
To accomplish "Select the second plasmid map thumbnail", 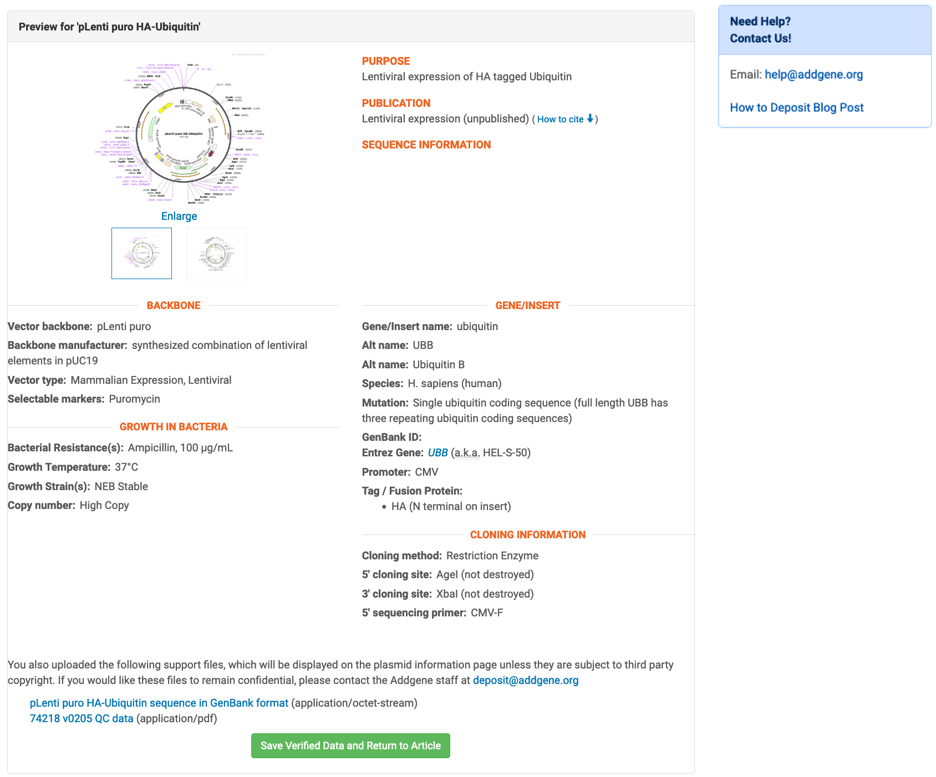I will (216, 253).
